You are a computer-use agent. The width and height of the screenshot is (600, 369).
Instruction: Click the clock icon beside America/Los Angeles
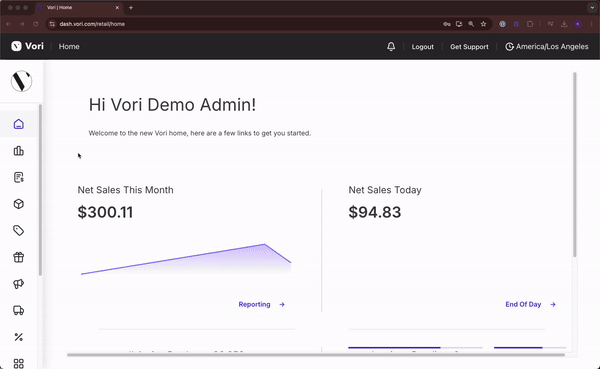coord(509,47)
